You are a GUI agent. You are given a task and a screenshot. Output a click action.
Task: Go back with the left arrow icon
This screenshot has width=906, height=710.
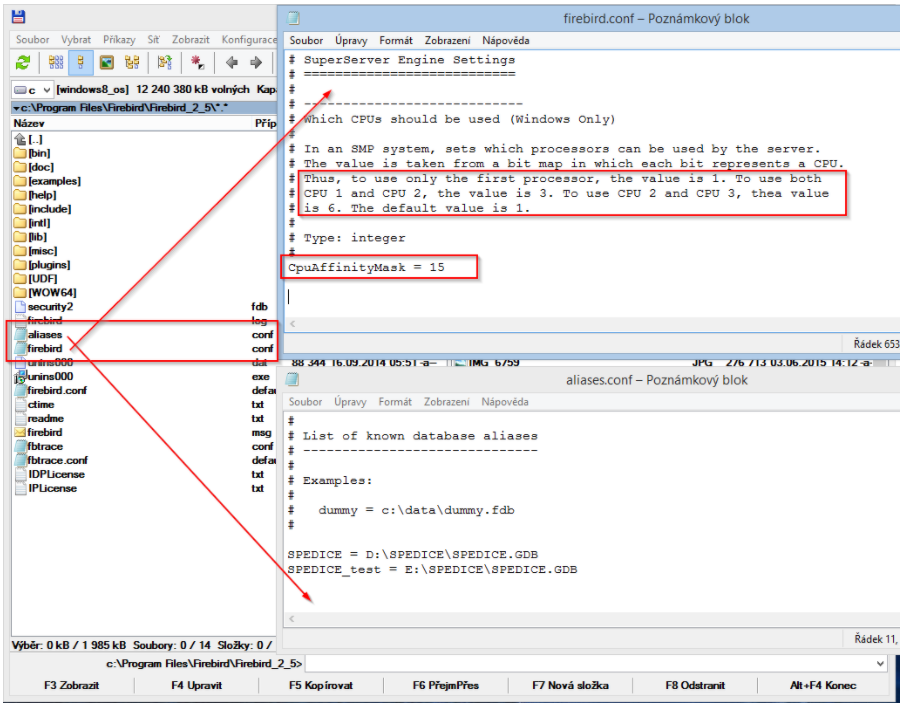click(231, 62)
